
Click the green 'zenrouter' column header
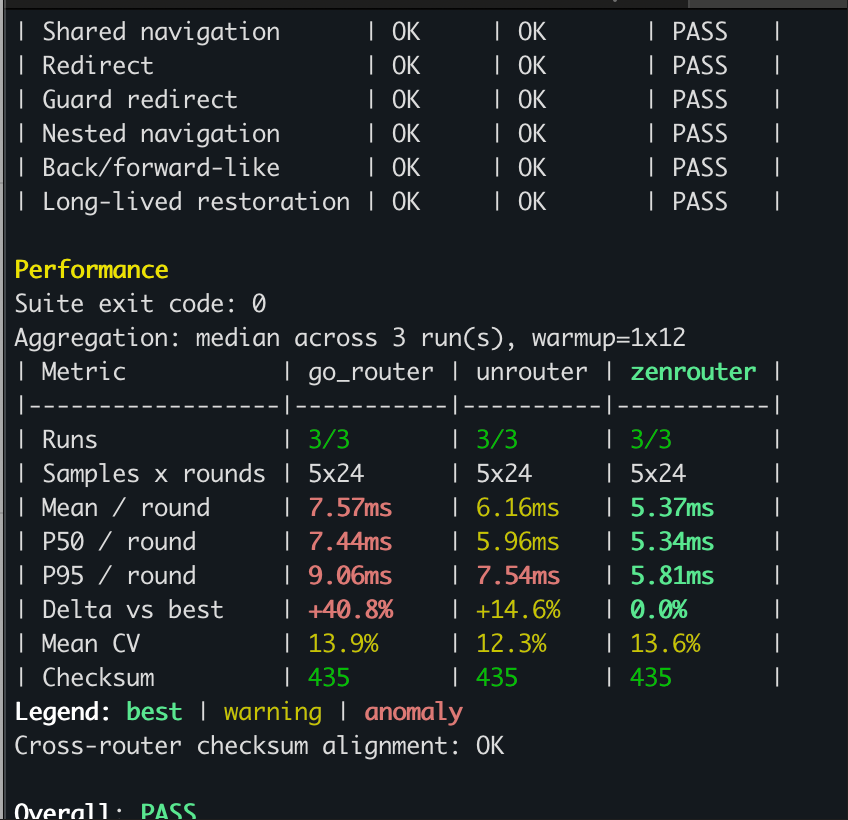coord(693,372)
